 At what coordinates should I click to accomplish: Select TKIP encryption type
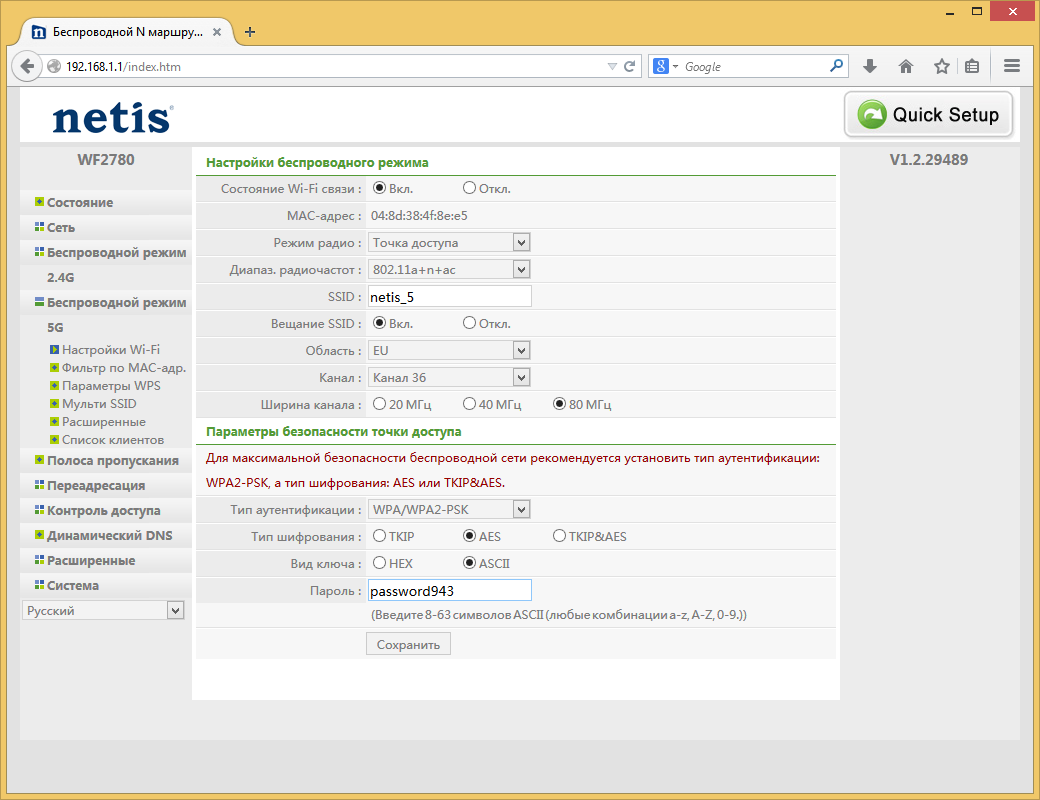tap(379, 535)
